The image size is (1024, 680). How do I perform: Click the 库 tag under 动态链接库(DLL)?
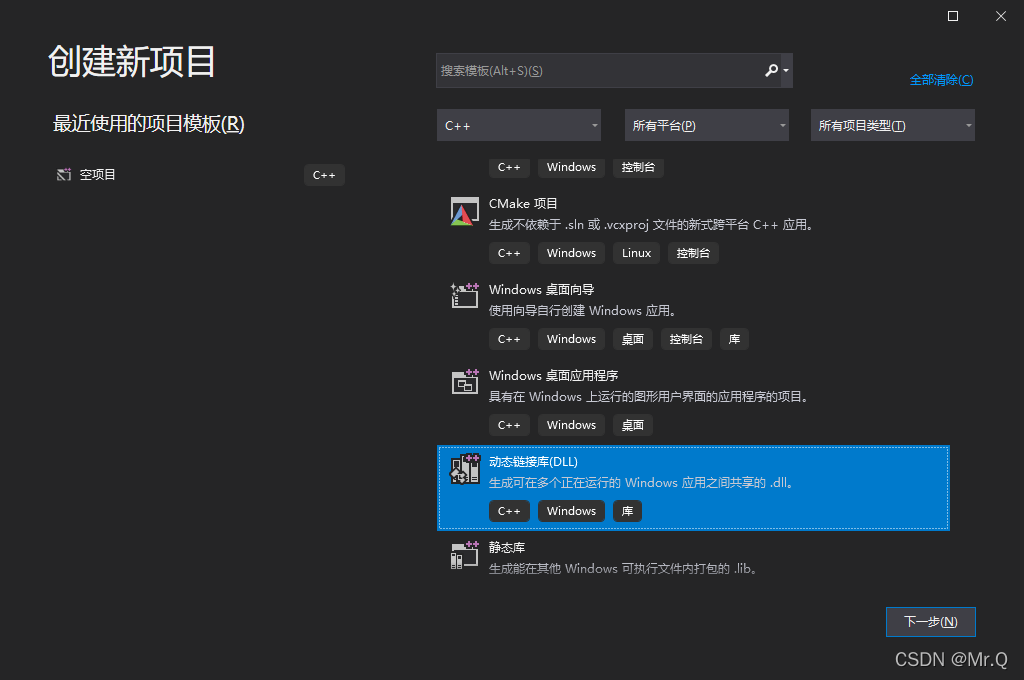pos(627,510)
